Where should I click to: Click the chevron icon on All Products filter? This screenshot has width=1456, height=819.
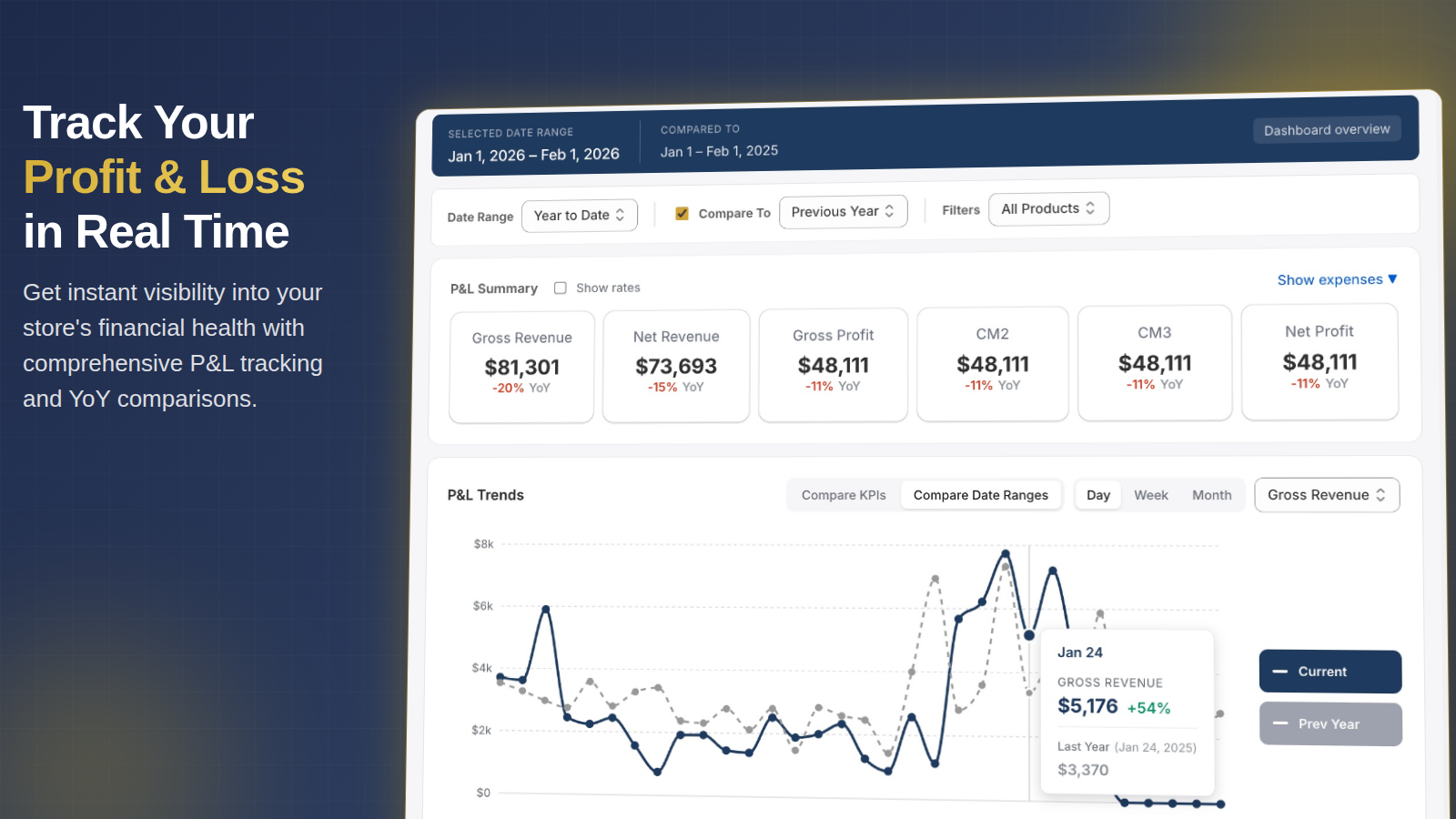pyautogui.click(x=1090, y=207)
